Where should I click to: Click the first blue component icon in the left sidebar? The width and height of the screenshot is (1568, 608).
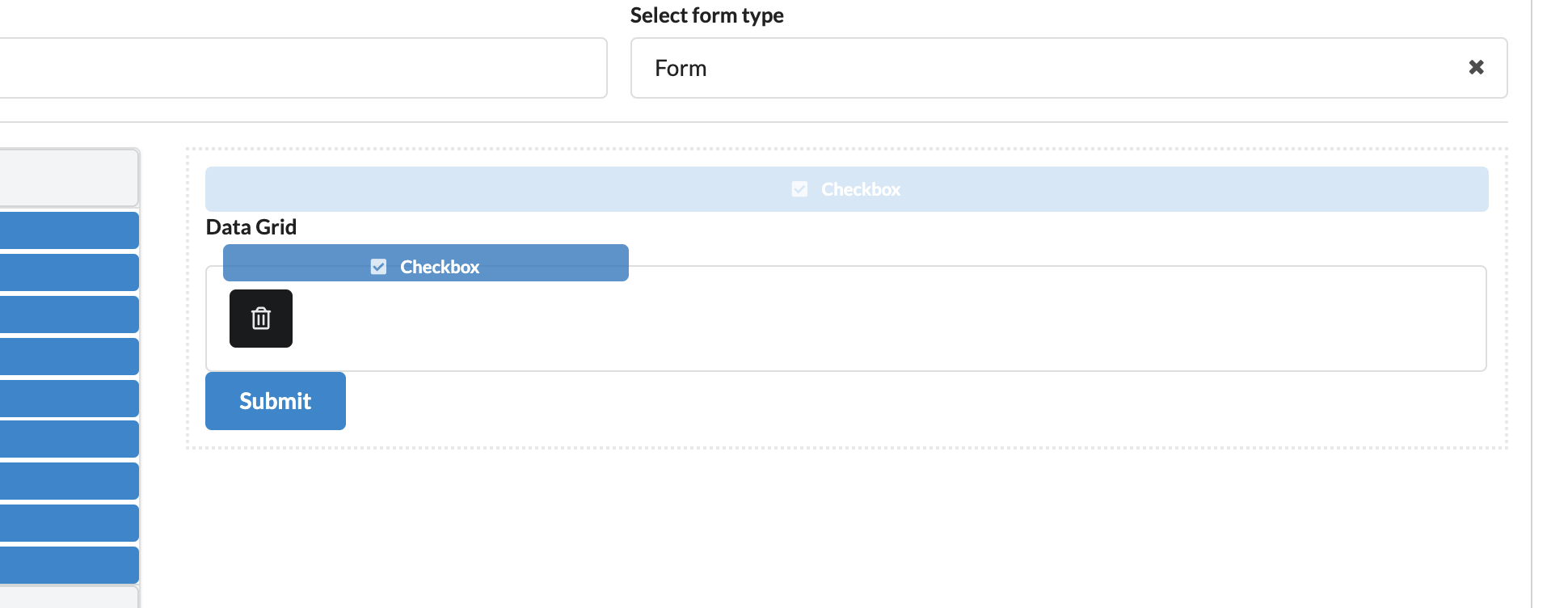tap(70, 230)
